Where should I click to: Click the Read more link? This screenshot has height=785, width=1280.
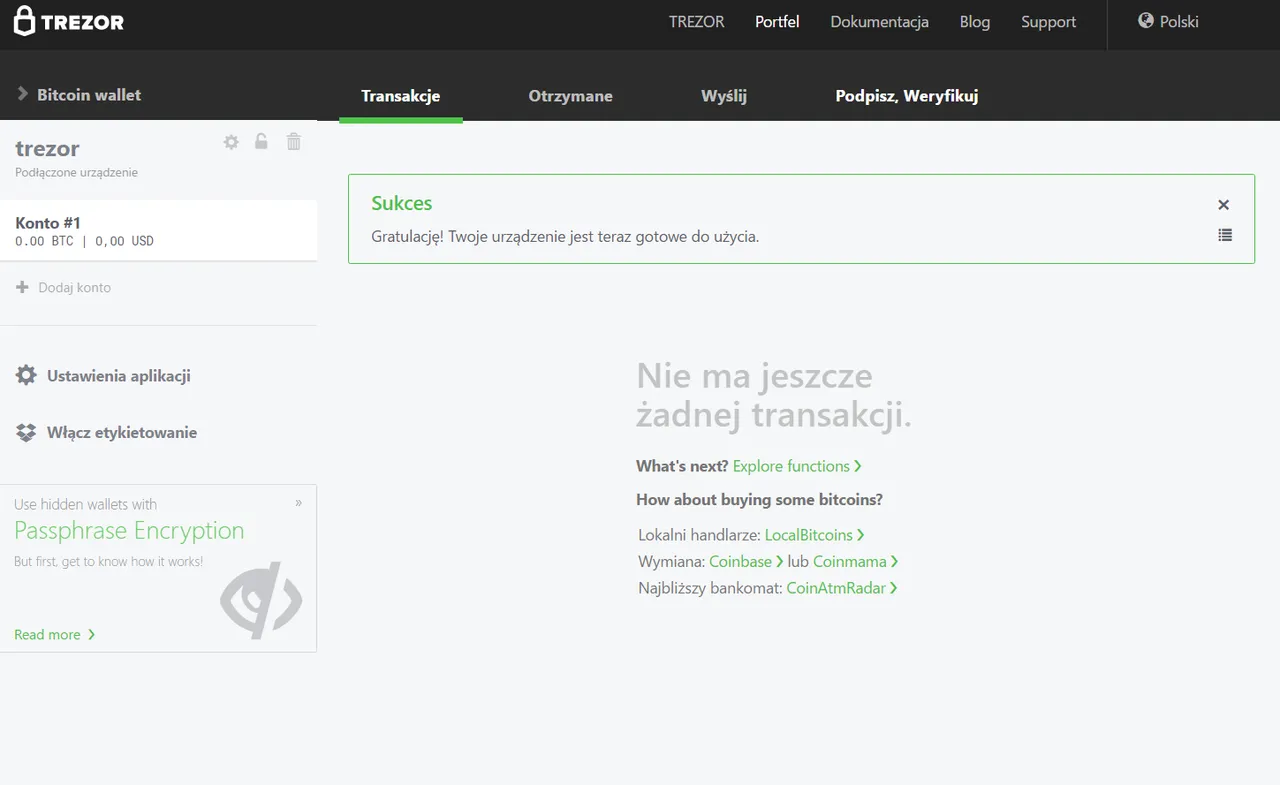54,634
